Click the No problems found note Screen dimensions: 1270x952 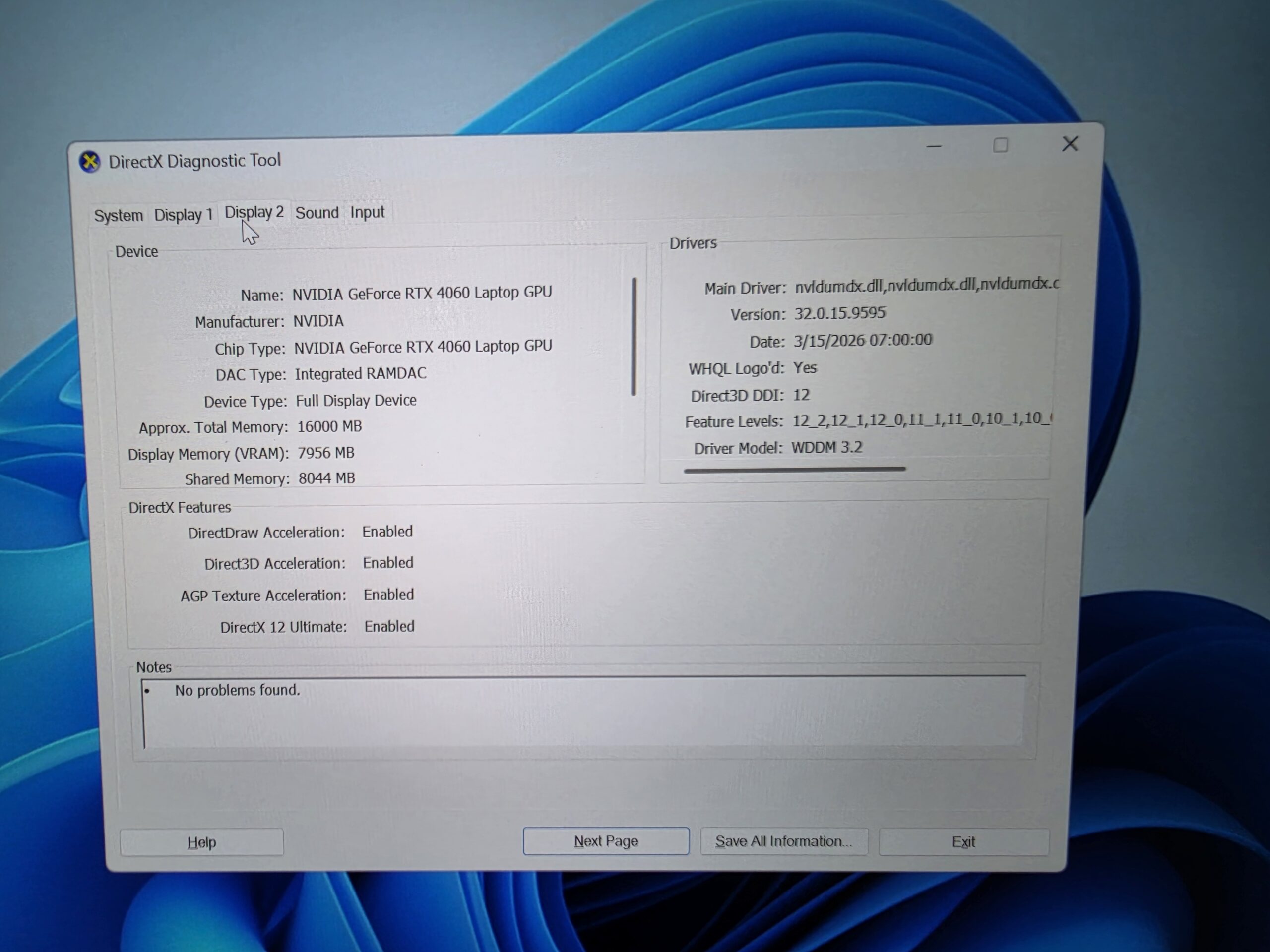click(238, 690)
